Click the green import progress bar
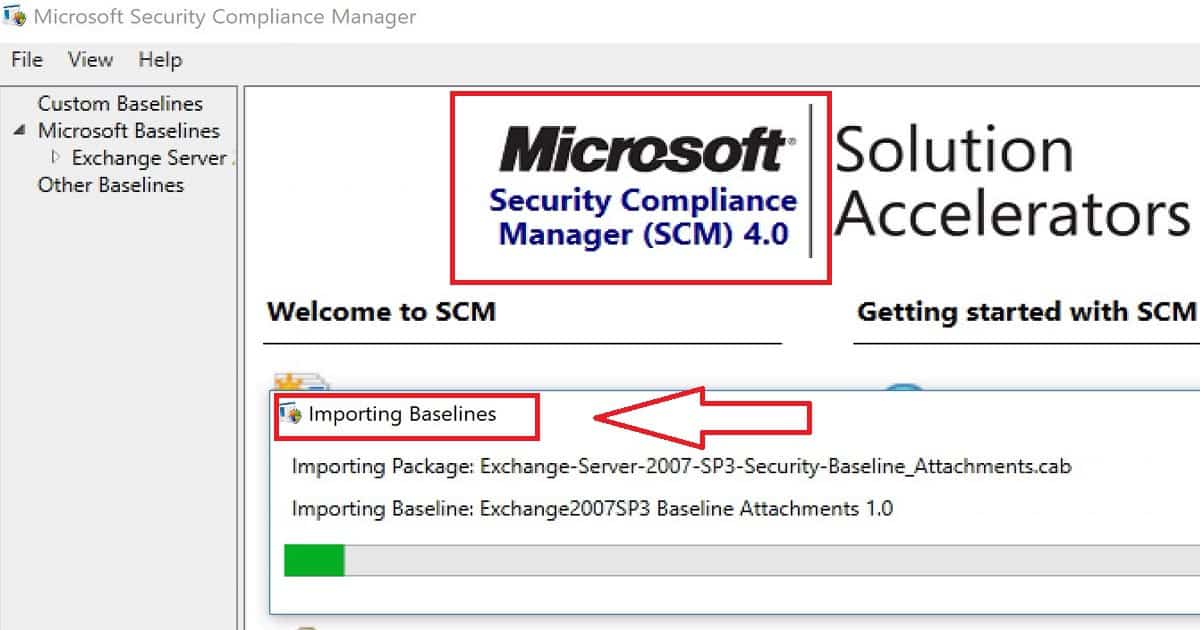Viewport: 1200px width, 630px height. [314, 561]
